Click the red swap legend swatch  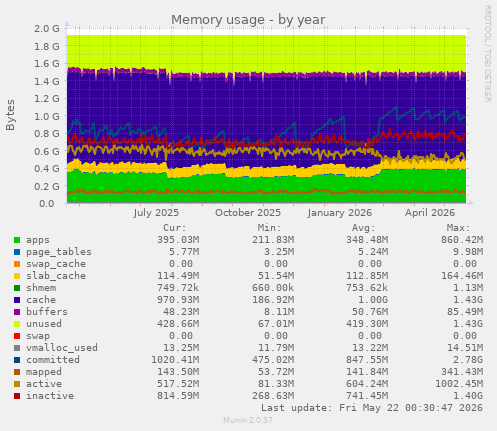click(x=17, y=336)
